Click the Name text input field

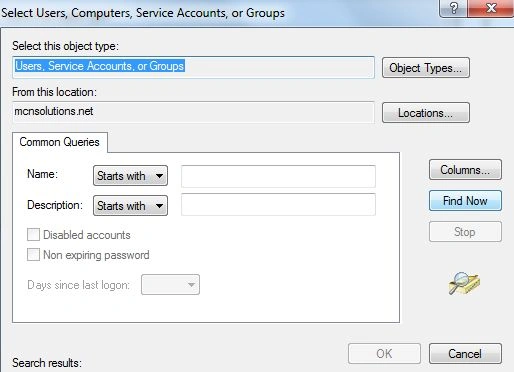click(x=278, y=176)
